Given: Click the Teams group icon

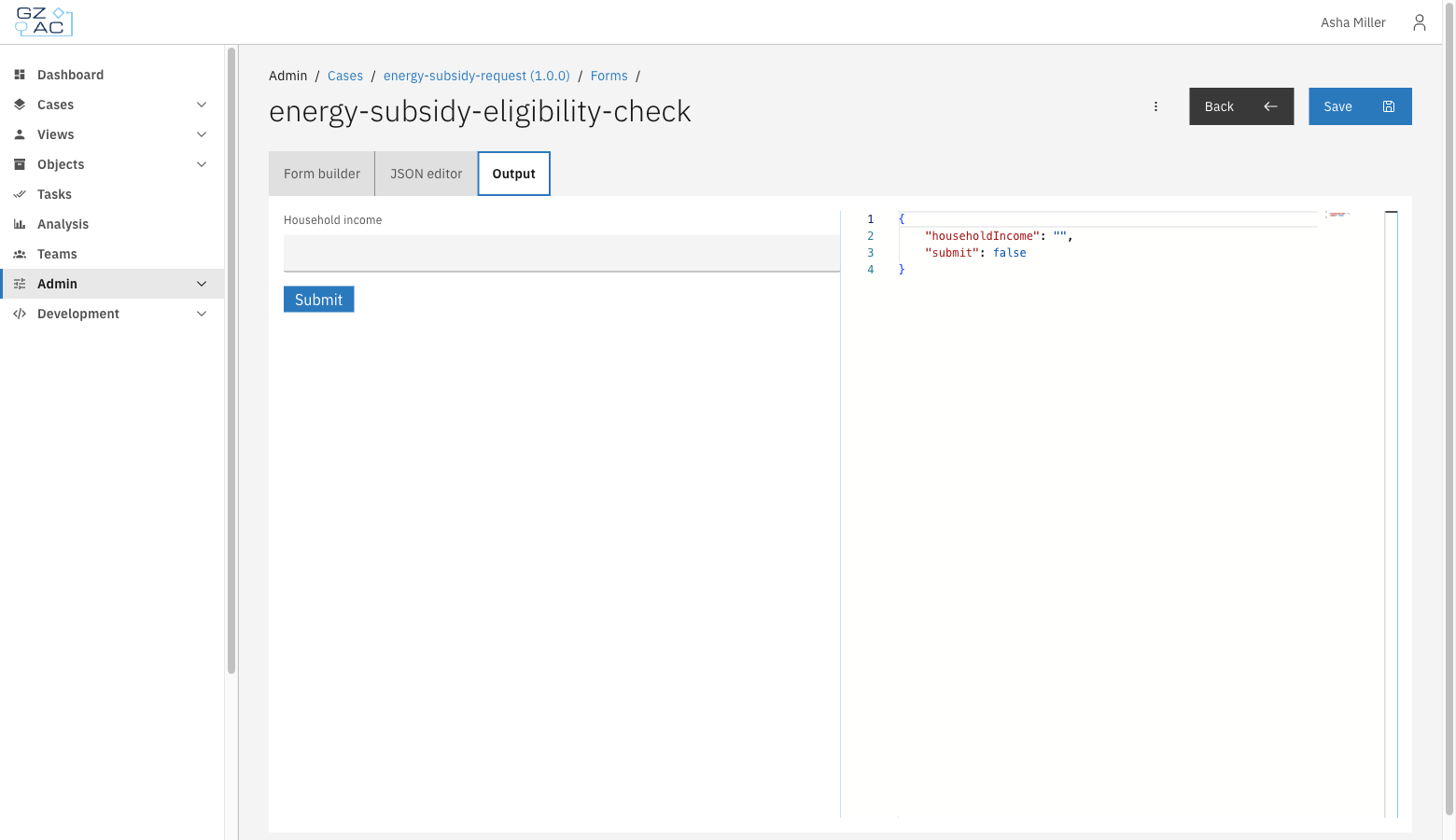Looking at the screenshot, I should [x=20, y=254].
